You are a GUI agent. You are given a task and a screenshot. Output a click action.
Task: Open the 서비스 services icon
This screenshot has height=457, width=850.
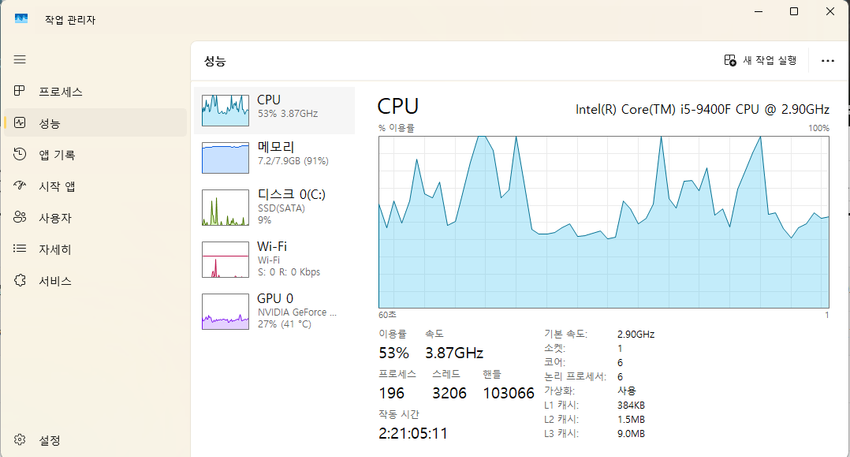pyautogui.click(x=20, y=280)
